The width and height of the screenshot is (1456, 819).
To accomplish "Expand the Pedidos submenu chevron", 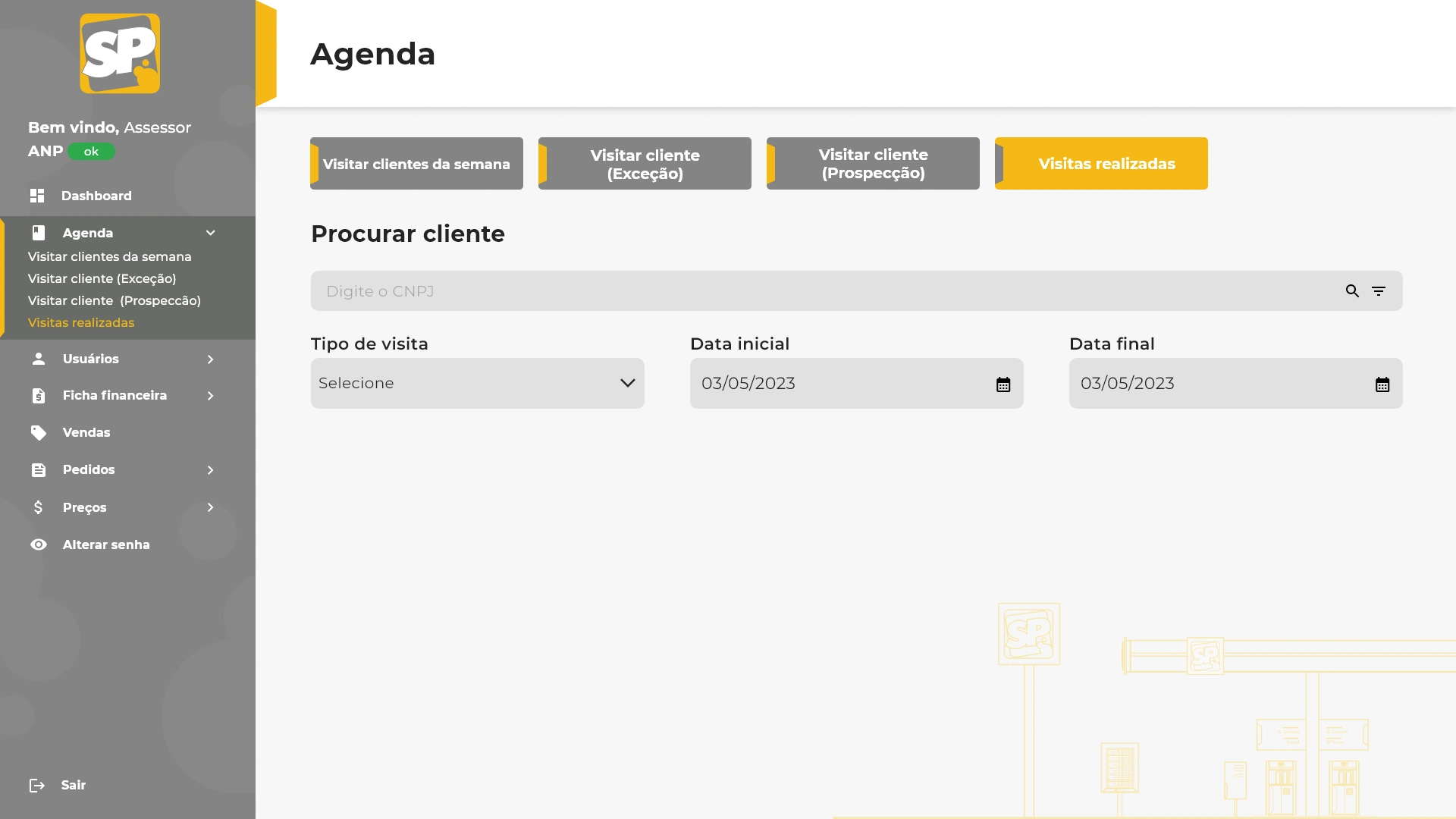I will 211,470.
